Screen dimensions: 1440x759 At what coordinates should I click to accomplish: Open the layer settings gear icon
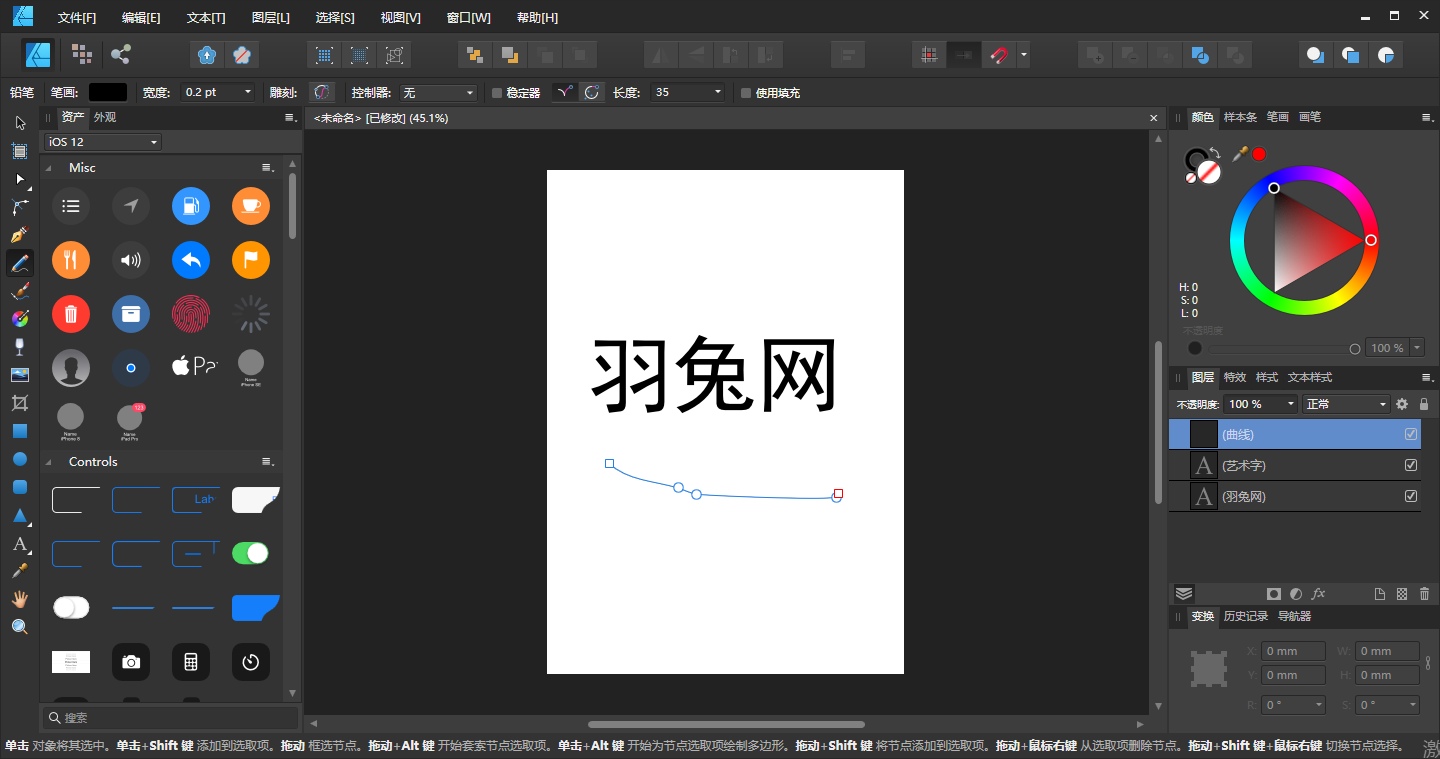[1402, 404]
